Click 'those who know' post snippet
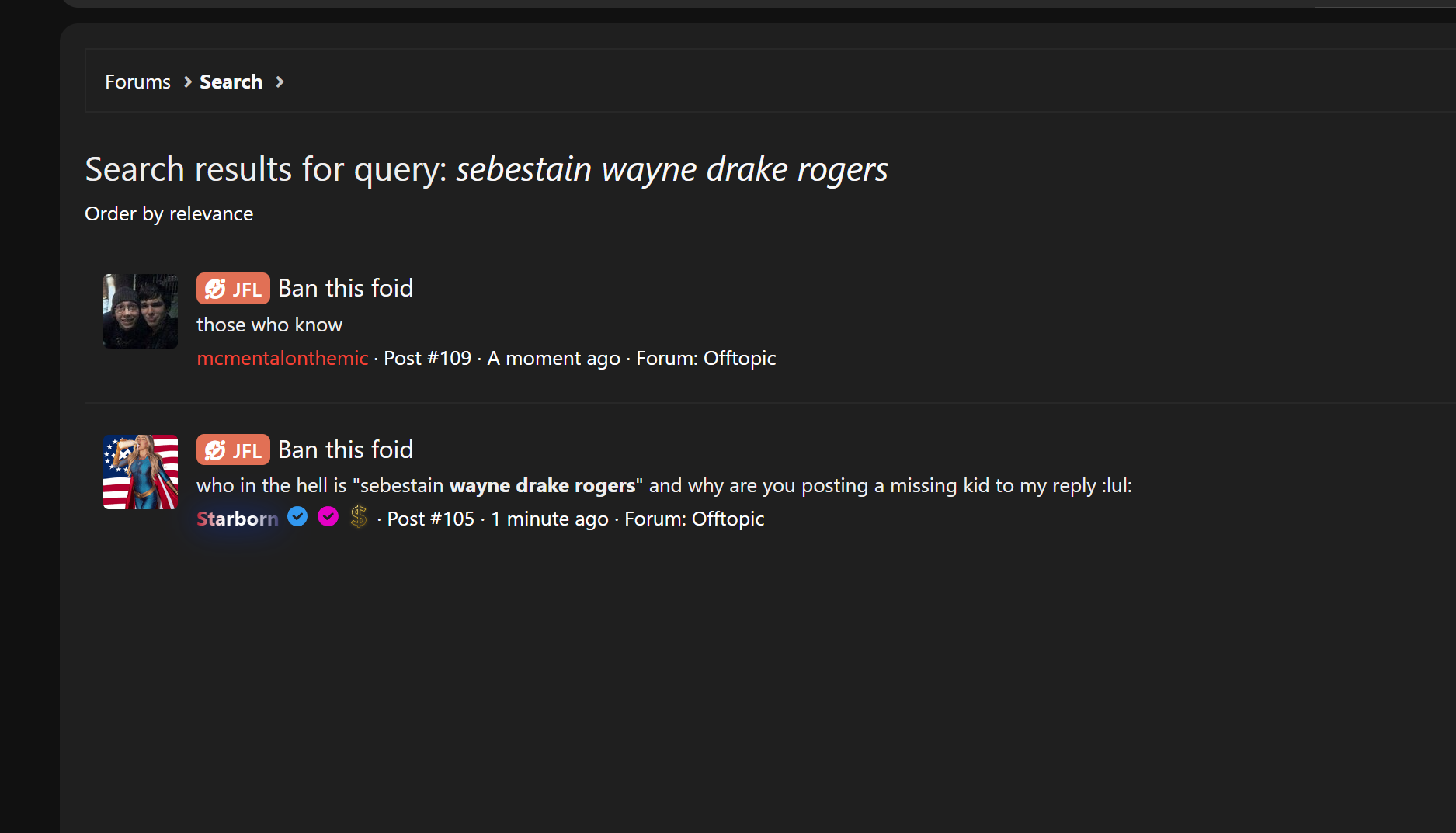1456x833 pixels. click(269, 325)
